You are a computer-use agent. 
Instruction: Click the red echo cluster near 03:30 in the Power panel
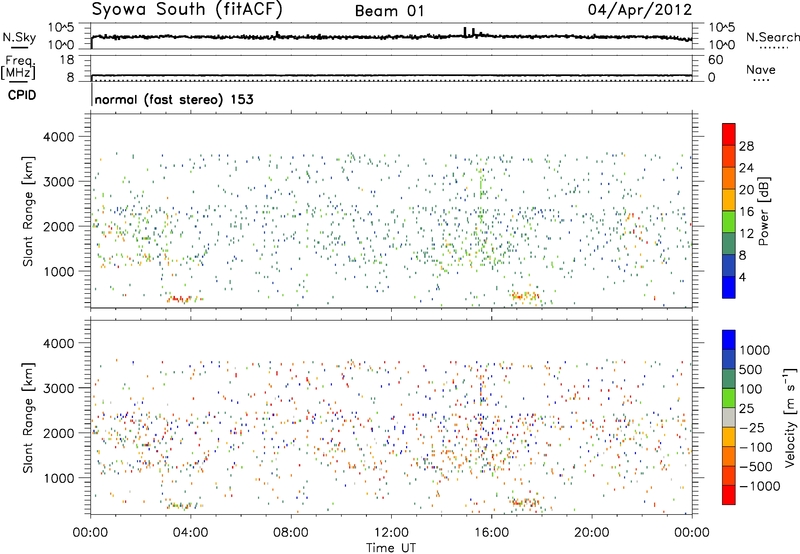[x=180, y=299]
